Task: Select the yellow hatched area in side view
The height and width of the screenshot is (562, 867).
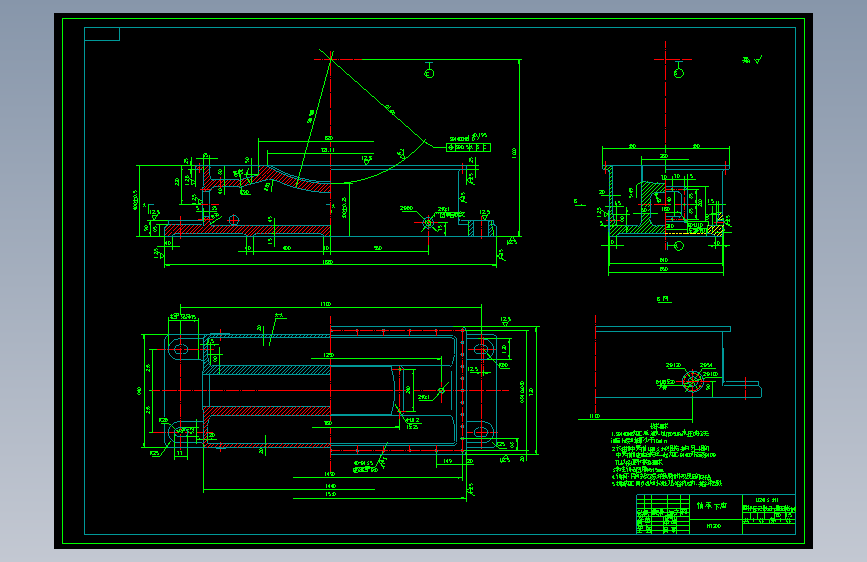Action: 716,229
